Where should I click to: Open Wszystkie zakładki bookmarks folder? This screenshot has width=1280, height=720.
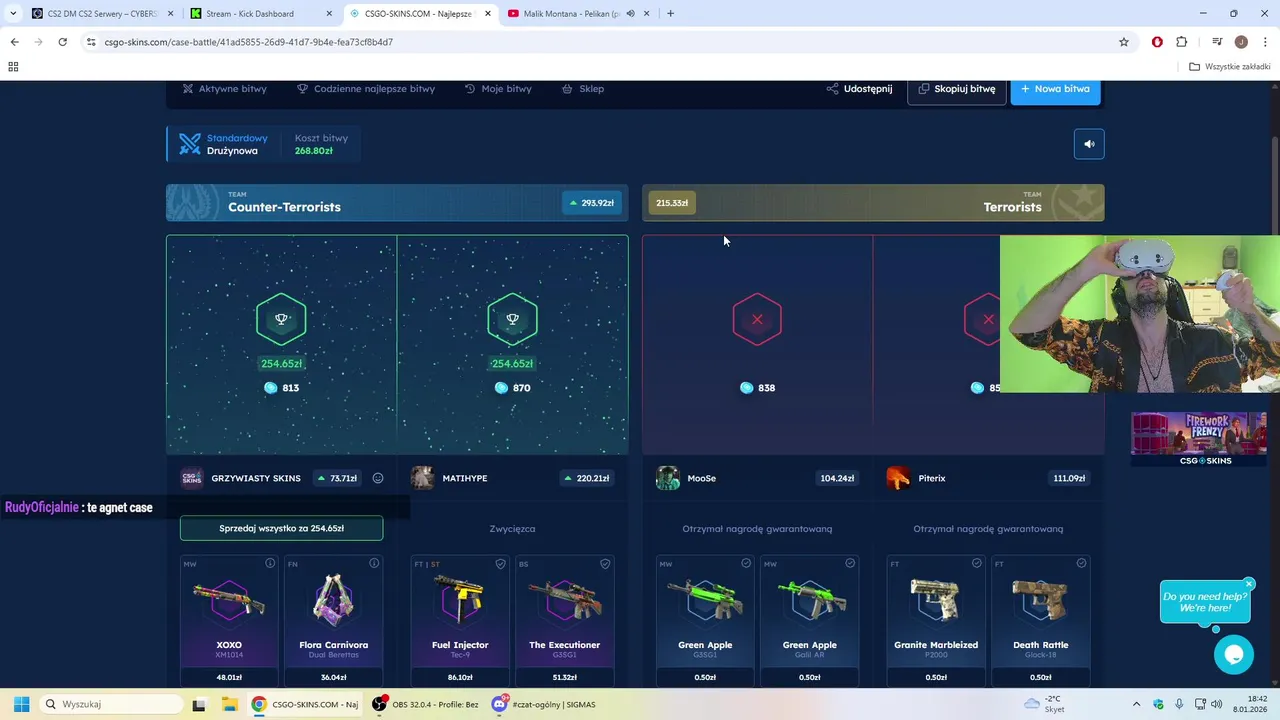tap(1230, 67)
